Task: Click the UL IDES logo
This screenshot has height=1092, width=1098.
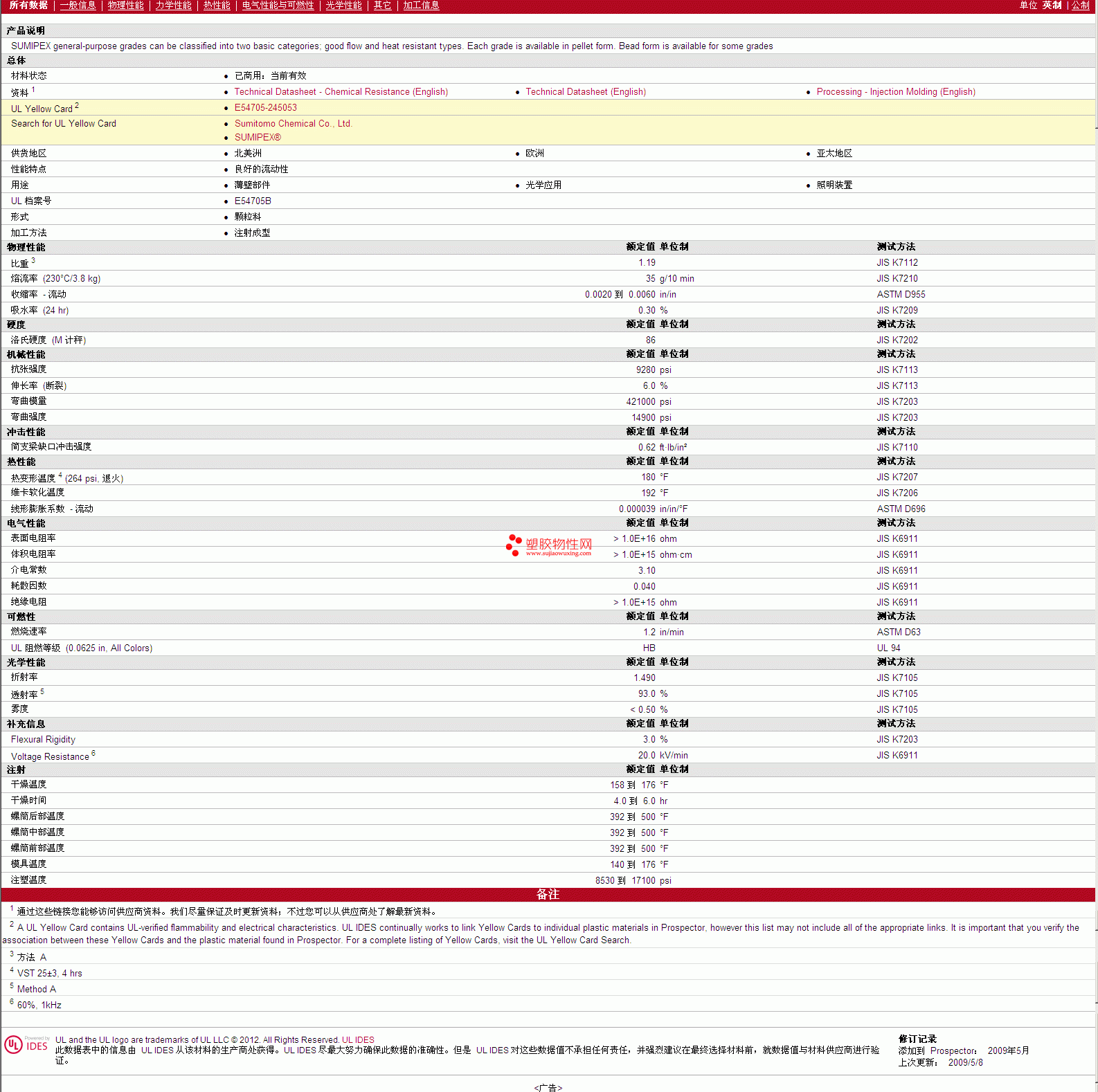Action: (26, 1045)
